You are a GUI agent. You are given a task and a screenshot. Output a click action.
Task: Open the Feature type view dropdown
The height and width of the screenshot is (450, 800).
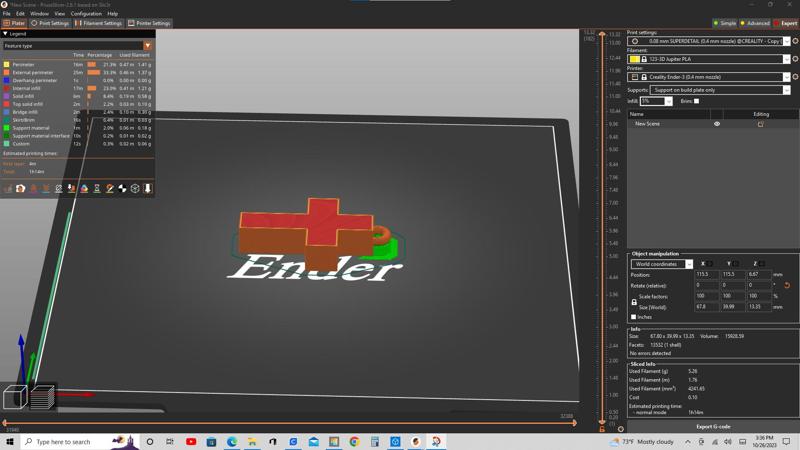coord(147,46)
